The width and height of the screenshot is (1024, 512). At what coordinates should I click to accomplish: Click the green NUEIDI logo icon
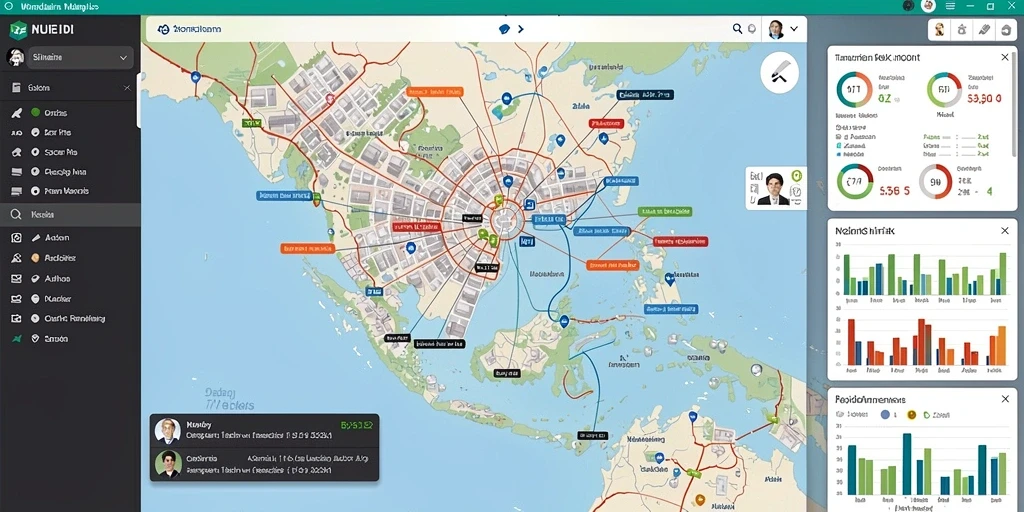click(18, 29)
